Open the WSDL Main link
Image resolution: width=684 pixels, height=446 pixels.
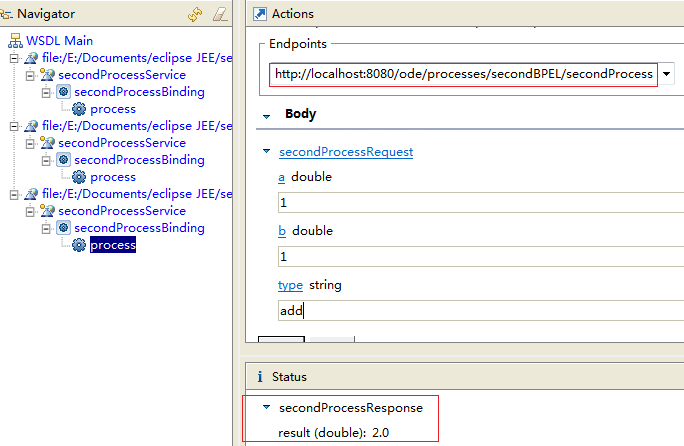click(x=59, y=41)
